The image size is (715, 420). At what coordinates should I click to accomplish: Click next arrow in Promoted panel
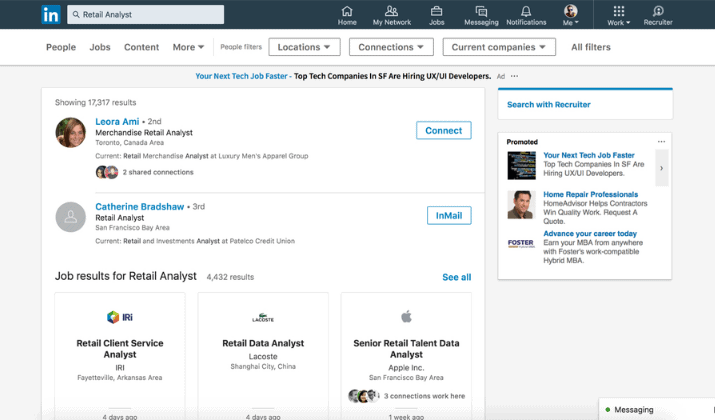[x=662, y=168]
